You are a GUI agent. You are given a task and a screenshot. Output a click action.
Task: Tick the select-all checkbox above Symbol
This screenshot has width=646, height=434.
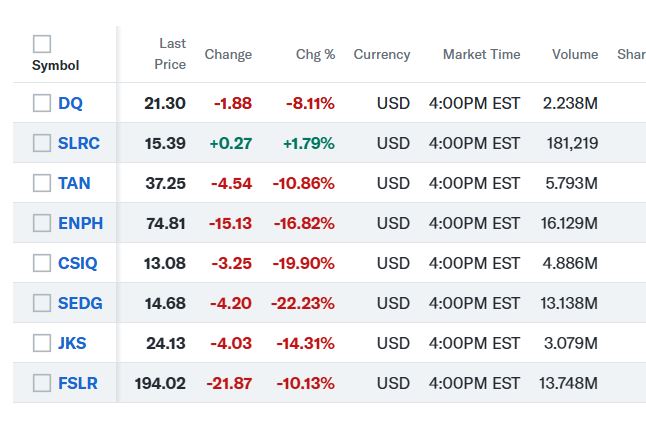pos(42,44)
